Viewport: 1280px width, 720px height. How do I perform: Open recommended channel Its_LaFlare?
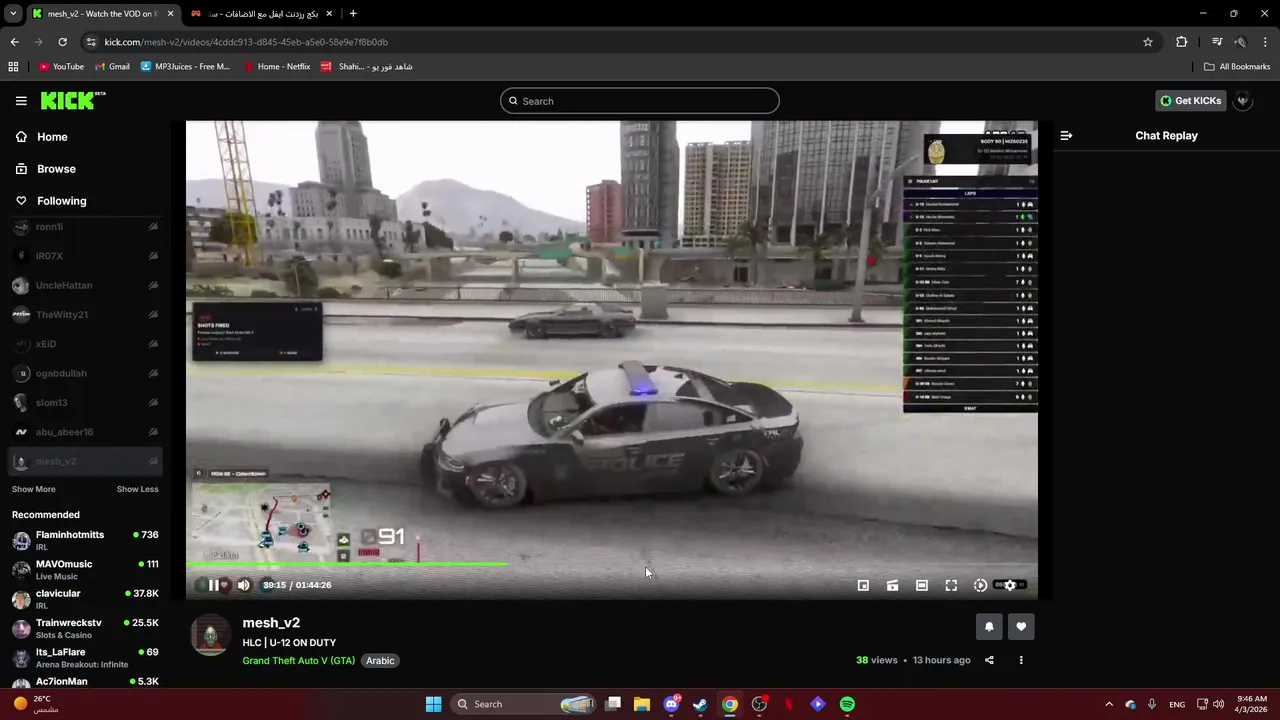coord(85,657)
